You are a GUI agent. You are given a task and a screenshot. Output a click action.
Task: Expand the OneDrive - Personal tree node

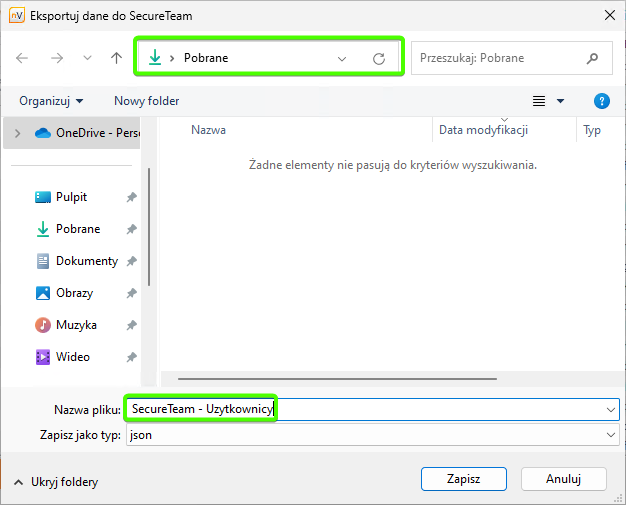[x=17, y=133]
